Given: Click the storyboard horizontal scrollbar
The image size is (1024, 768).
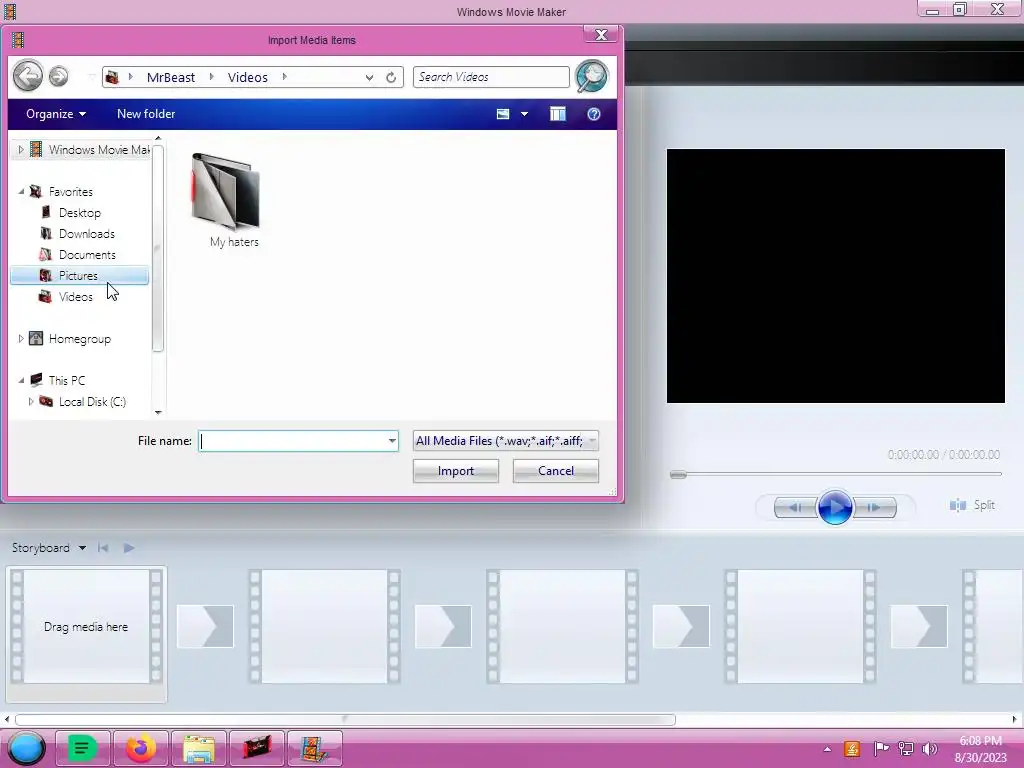Looking at the screenshot, I should click(345, 720).
